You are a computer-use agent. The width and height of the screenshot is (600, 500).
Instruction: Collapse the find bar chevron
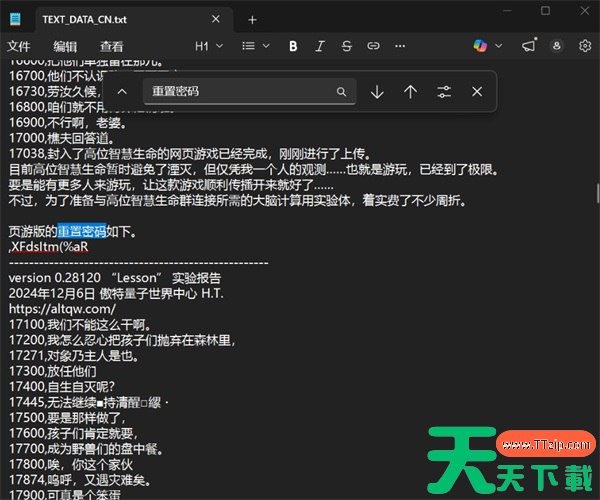(122, 92)
